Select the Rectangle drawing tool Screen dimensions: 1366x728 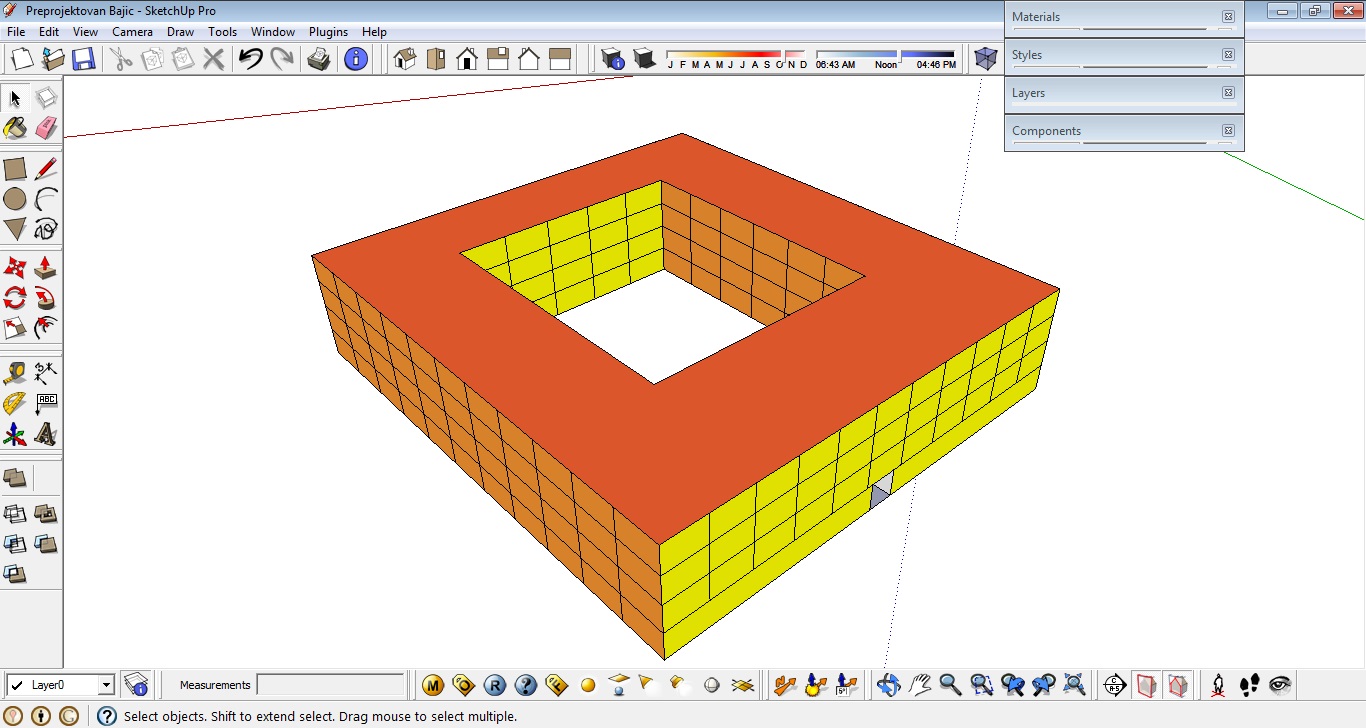point(15,169)
